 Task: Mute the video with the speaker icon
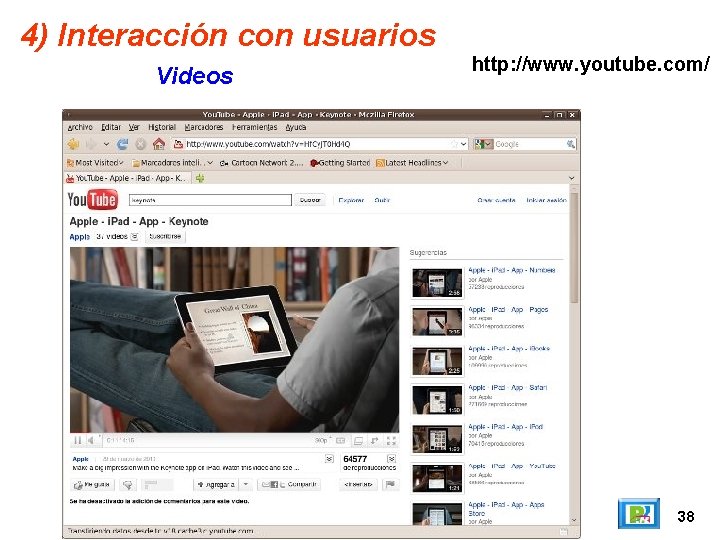[91, 441]
